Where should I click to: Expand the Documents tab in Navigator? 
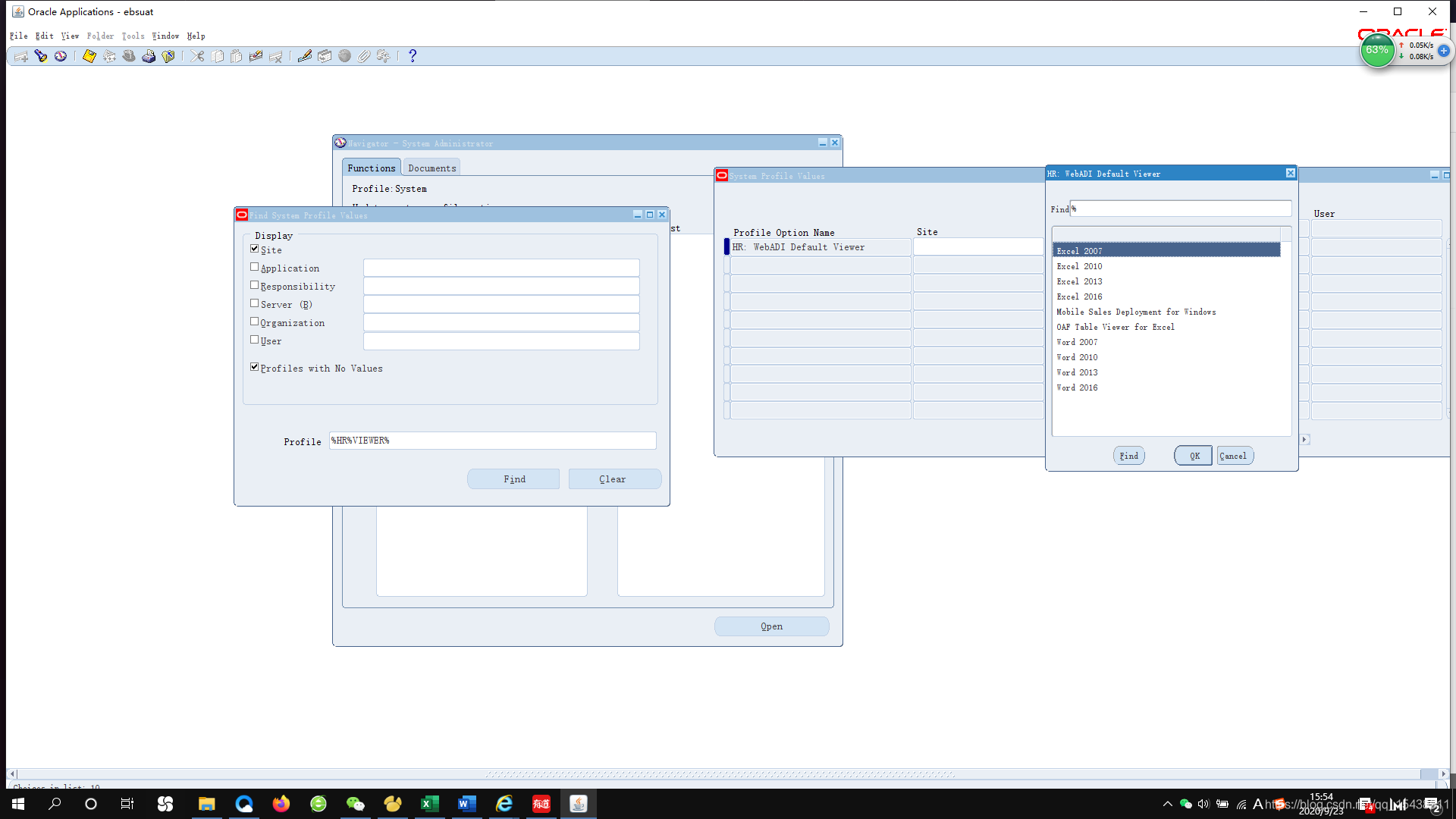coord(431,167)
